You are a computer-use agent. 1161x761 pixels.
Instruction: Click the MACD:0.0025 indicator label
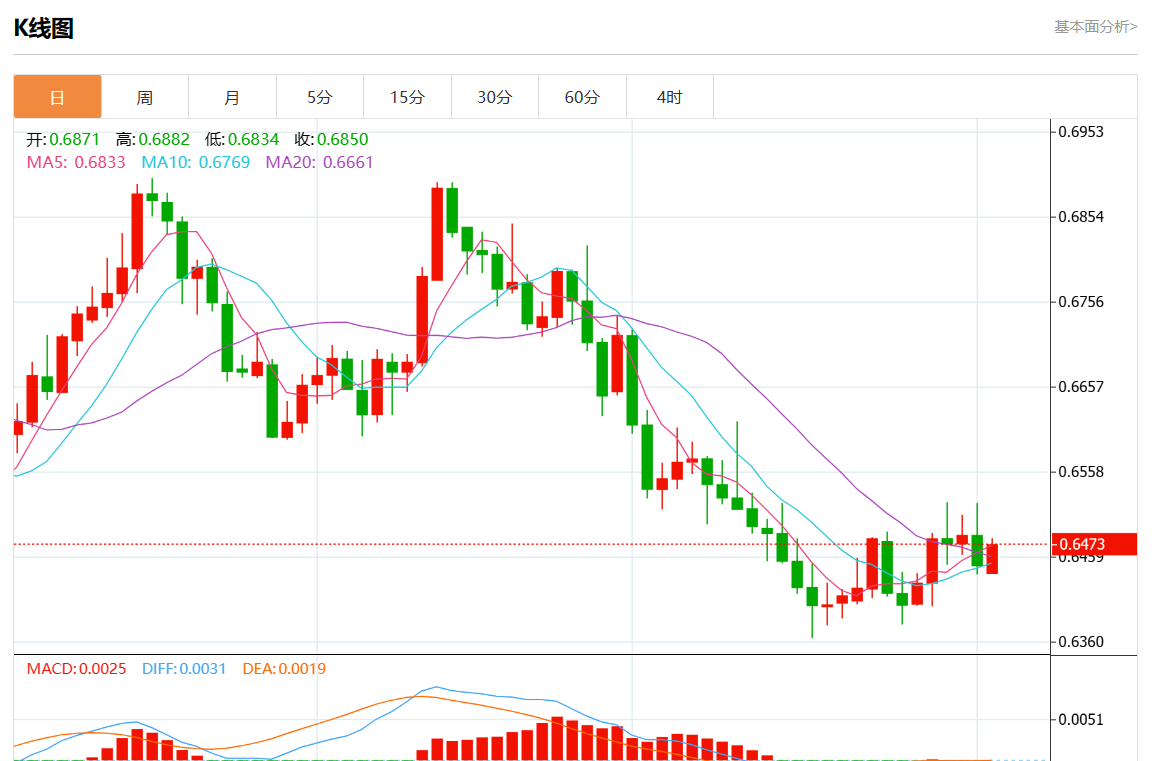(x=76, y=668)
